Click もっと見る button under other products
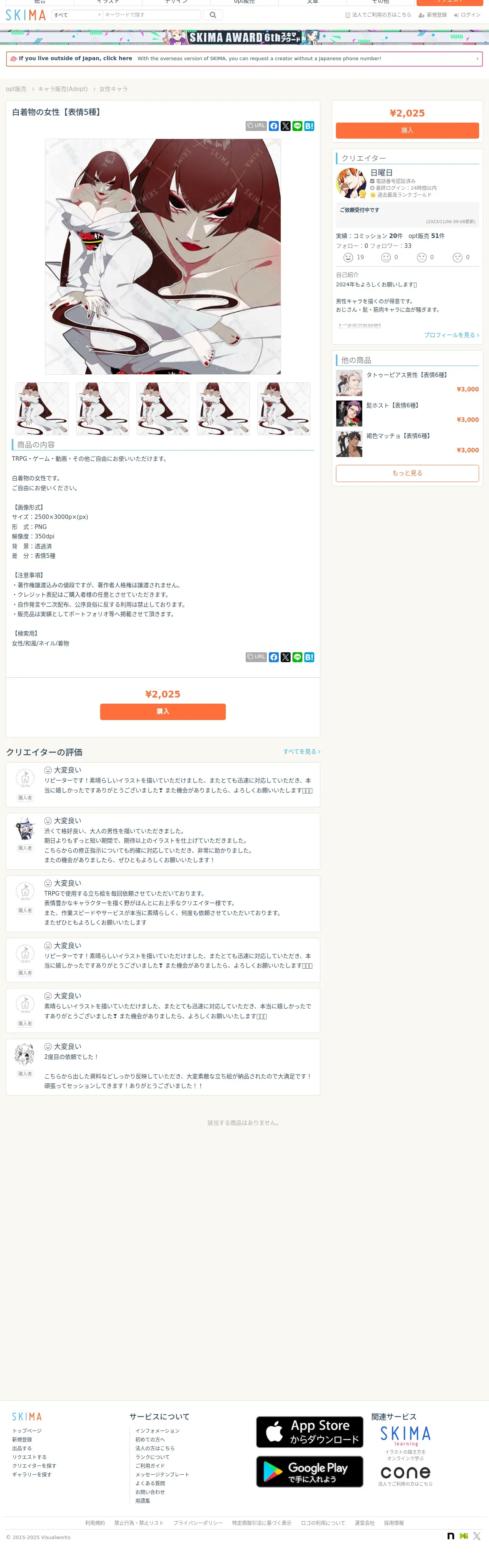The width and height of the screenshot is (489, 1568). click(x=407, y=474)
